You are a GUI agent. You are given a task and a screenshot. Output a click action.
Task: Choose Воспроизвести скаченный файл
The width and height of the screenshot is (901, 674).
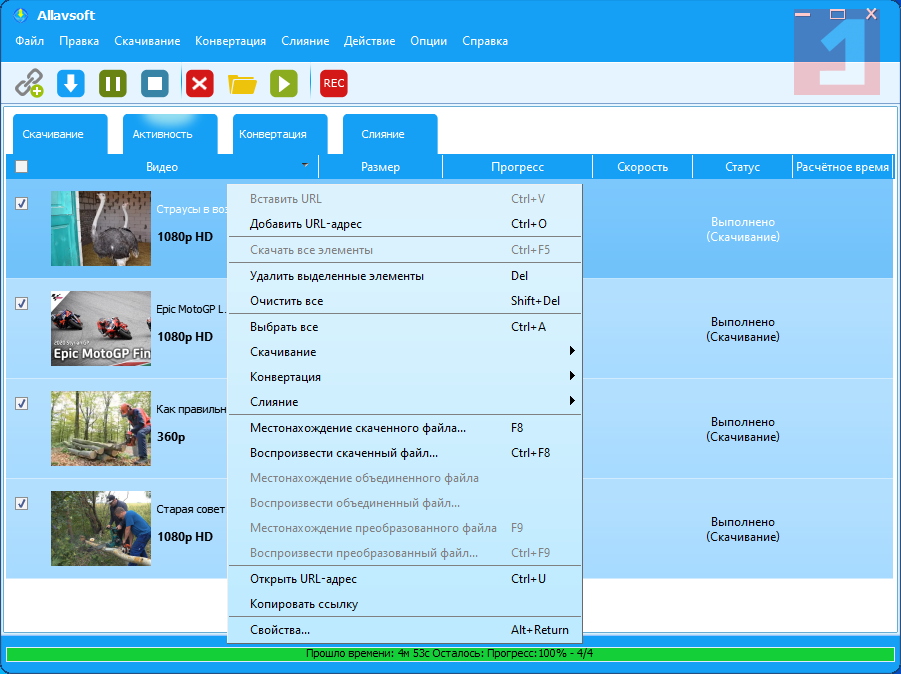405,453
